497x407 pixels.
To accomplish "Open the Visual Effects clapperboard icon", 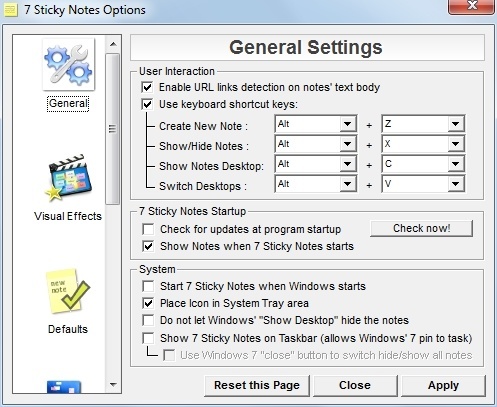I will [x=69, y=178].
